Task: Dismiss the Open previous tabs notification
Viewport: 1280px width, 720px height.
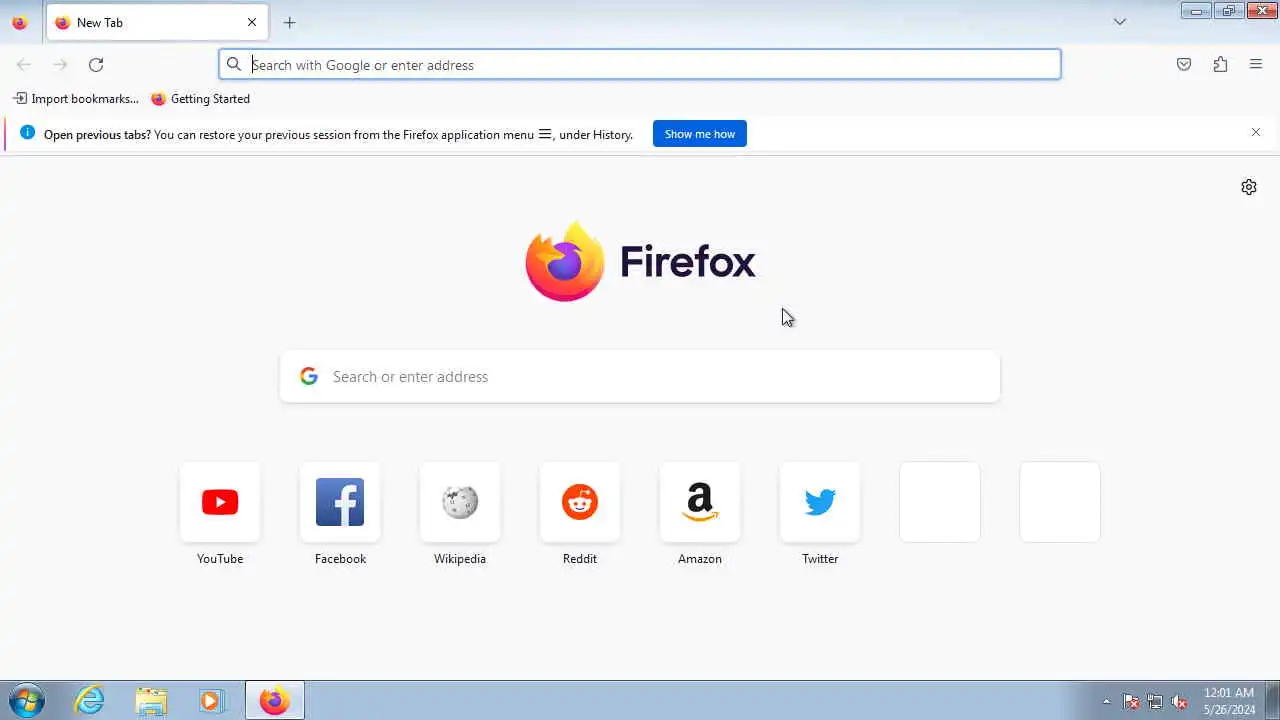Action: click(x=1256, y=132)
